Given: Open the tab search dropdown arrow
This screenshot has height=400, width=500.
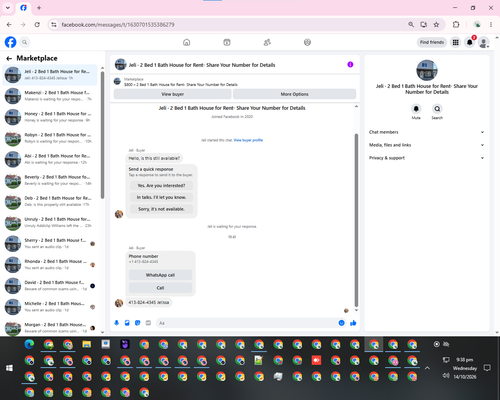Looking at the screenshot, I should point(8,8).
